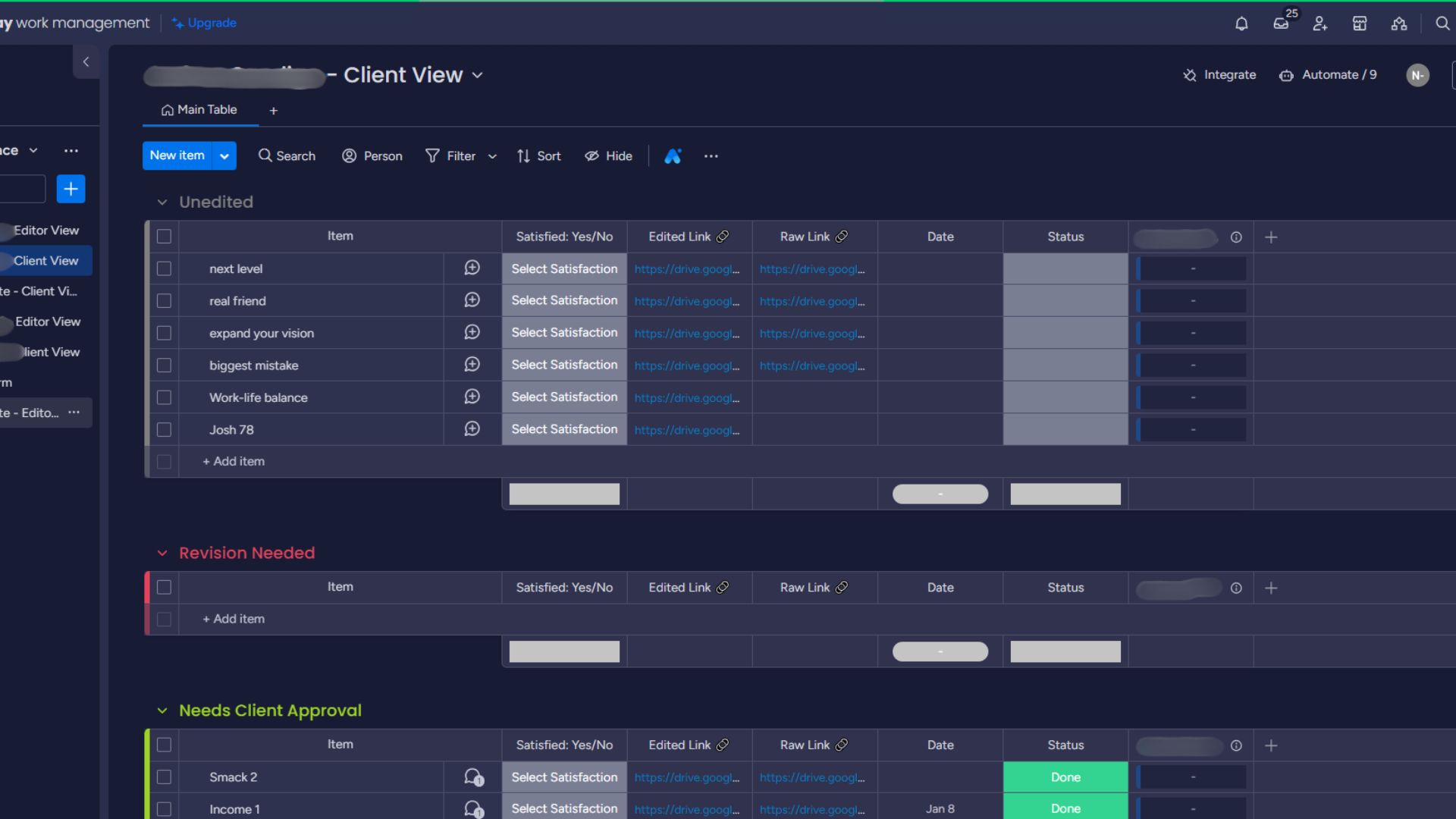The image size is (1456, 819).
Task: Open conversation for next level item
Action: tap(472, 268)
